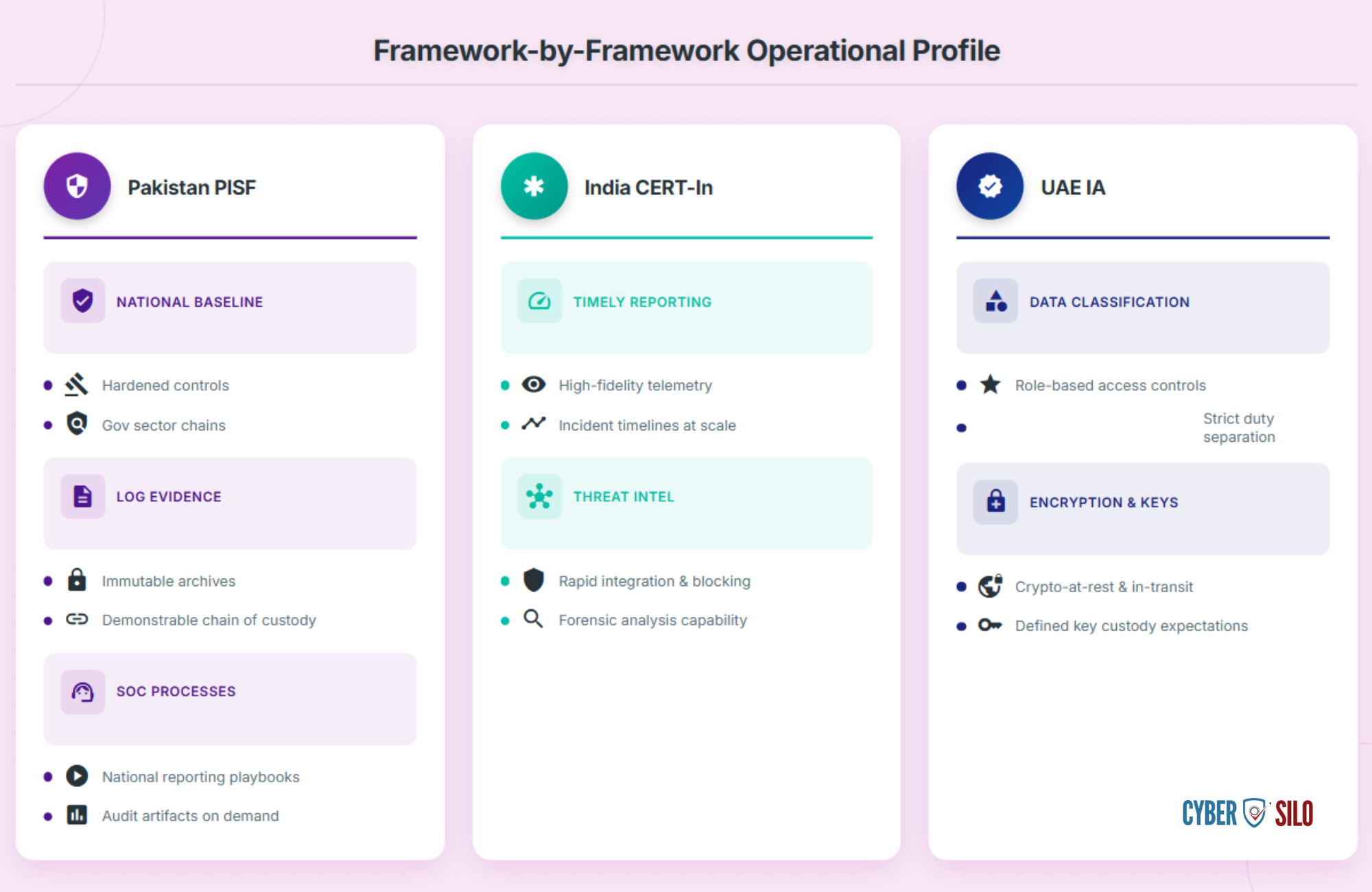
Task: Select the Timely Reporting speedometer icon
Action: click(539, 301)
